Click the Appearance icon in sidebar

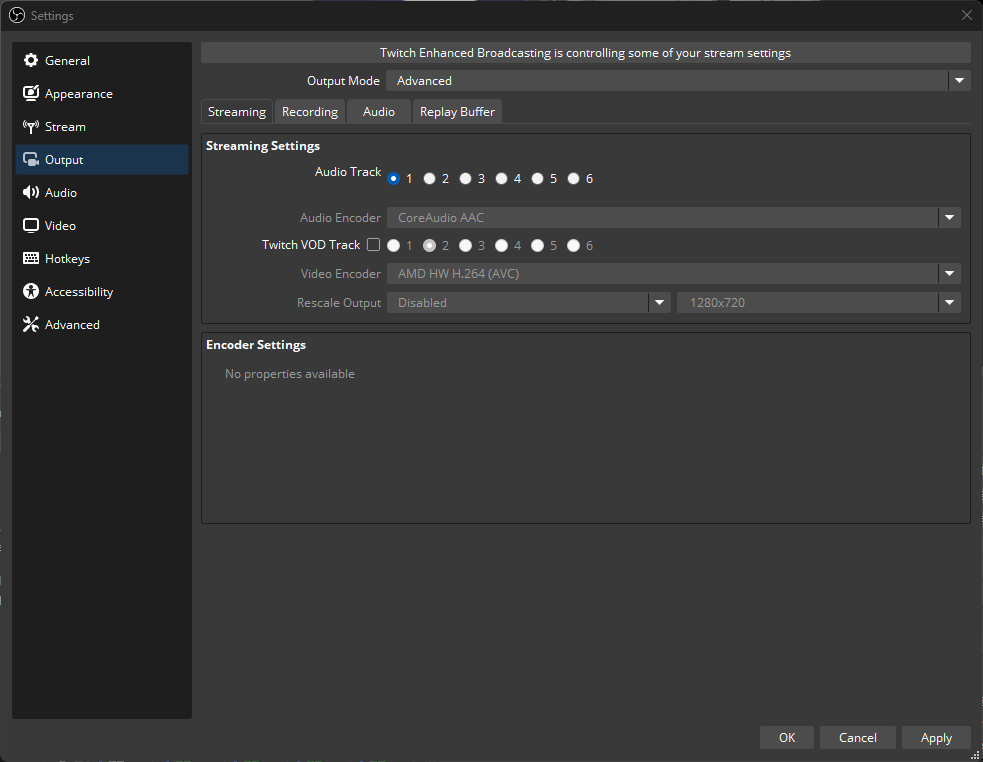(x=31, y=93)
